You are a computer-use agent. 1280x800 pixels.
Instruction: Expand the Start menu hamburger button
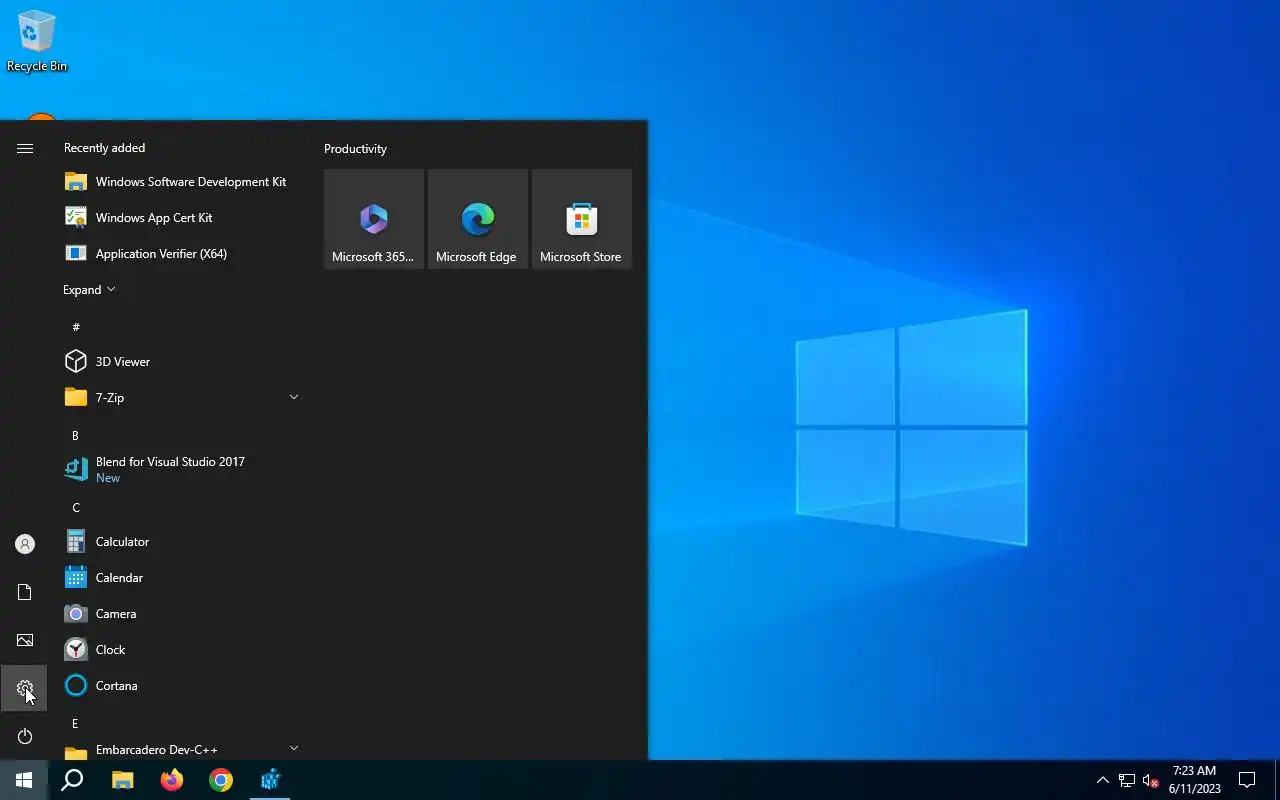pyautogui.click(x=25, y=148)
